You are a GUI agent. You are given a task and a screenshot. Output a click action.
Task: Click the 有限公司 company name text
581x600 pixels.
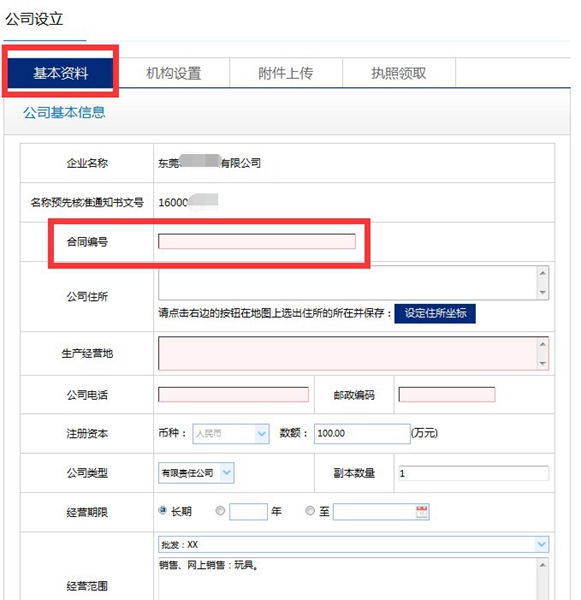241,163
